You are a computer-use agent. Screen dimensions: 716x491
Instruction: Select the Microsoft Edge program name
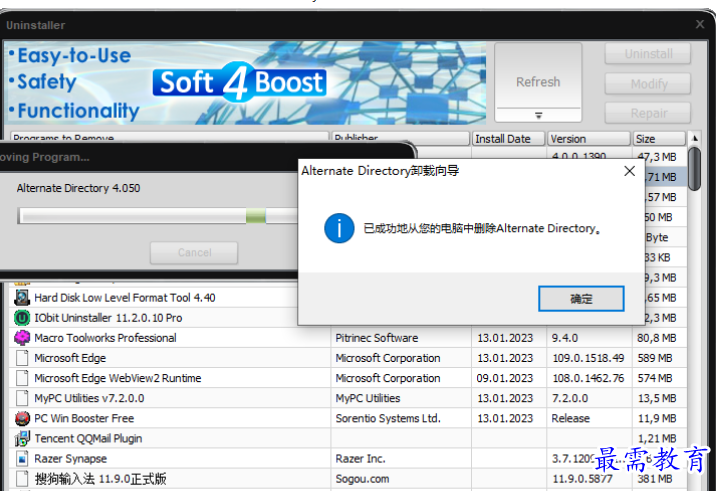tap(70, 358)
